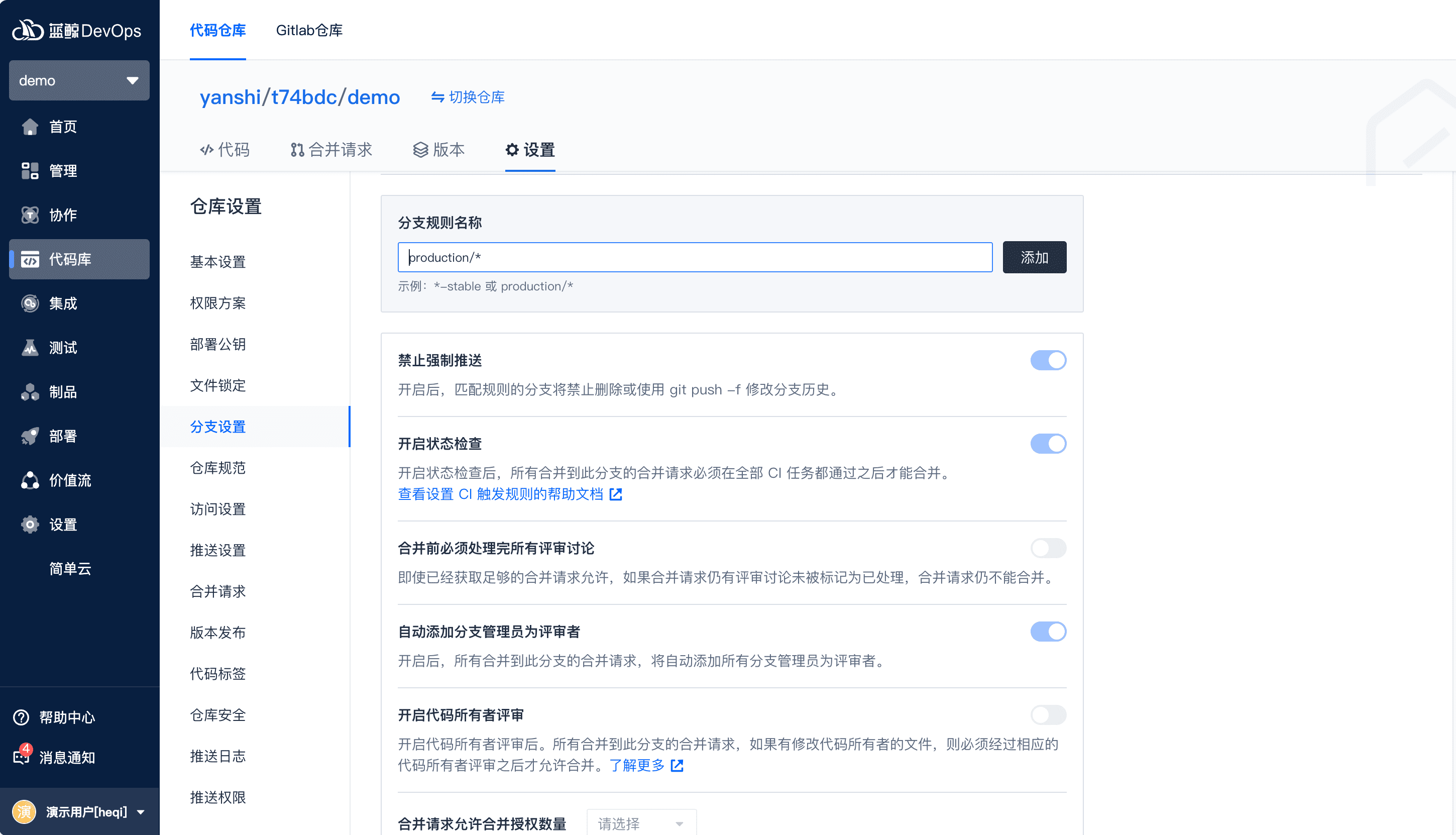Open the 集成 integration section
1456x835 pixels.
(x=30, y=303)
